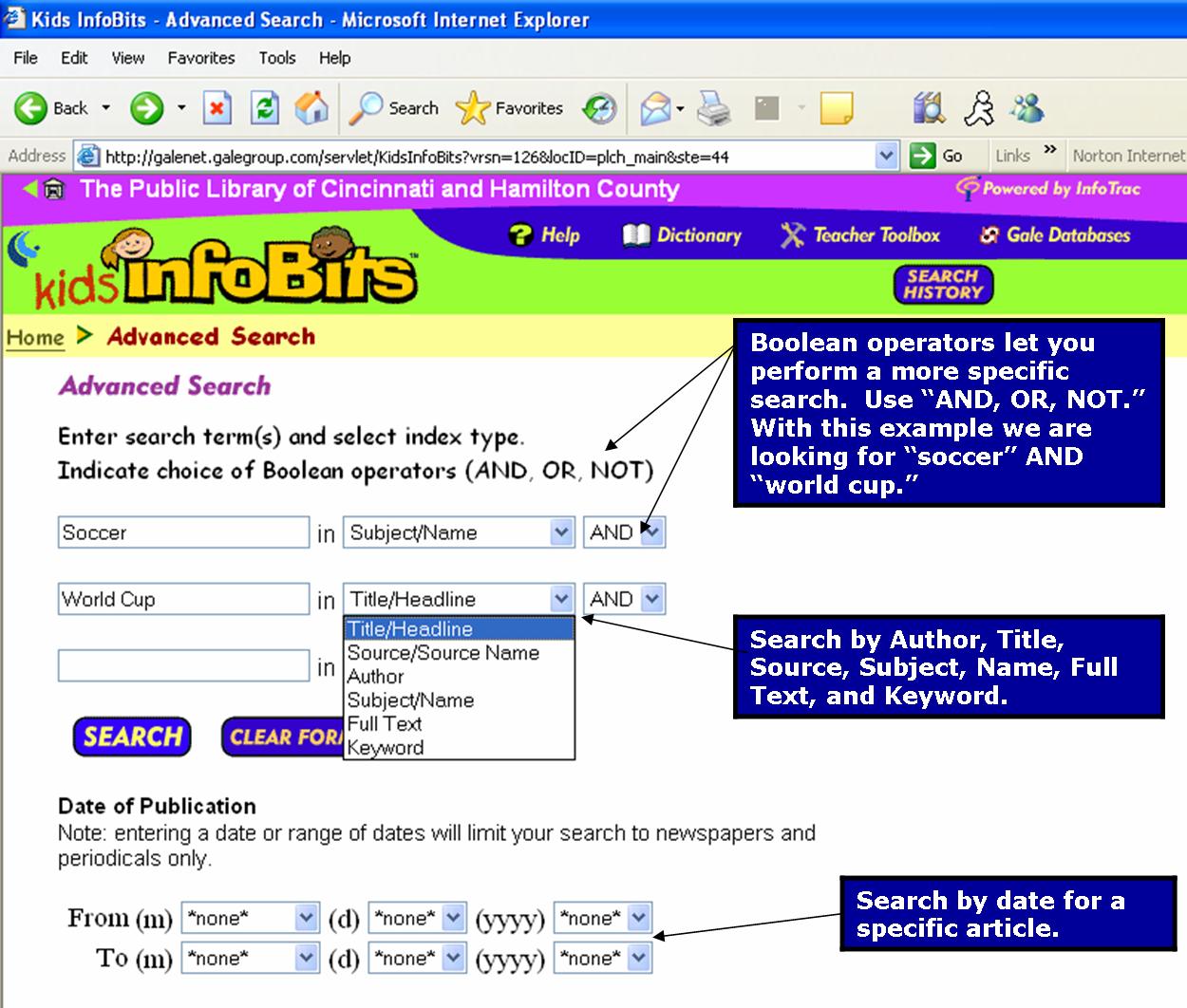Screen dimensions: 1187x1008
Task: Choose Subject/Name in the open list
Action: pyautogui.click(x=459, y=700)
